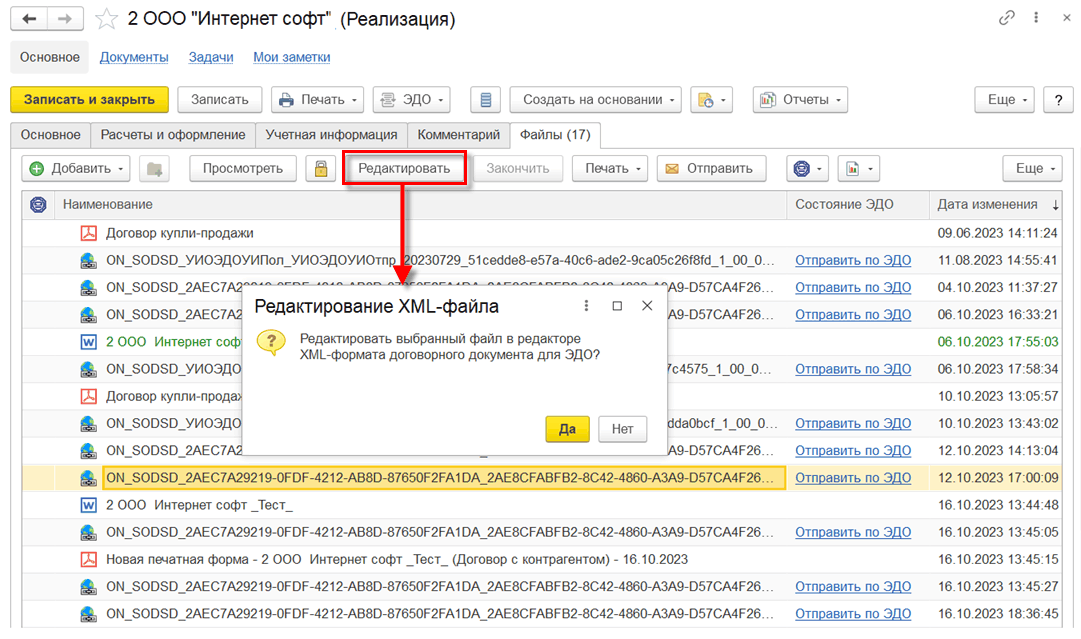Click the lock file icon

(x=320, y=168)
